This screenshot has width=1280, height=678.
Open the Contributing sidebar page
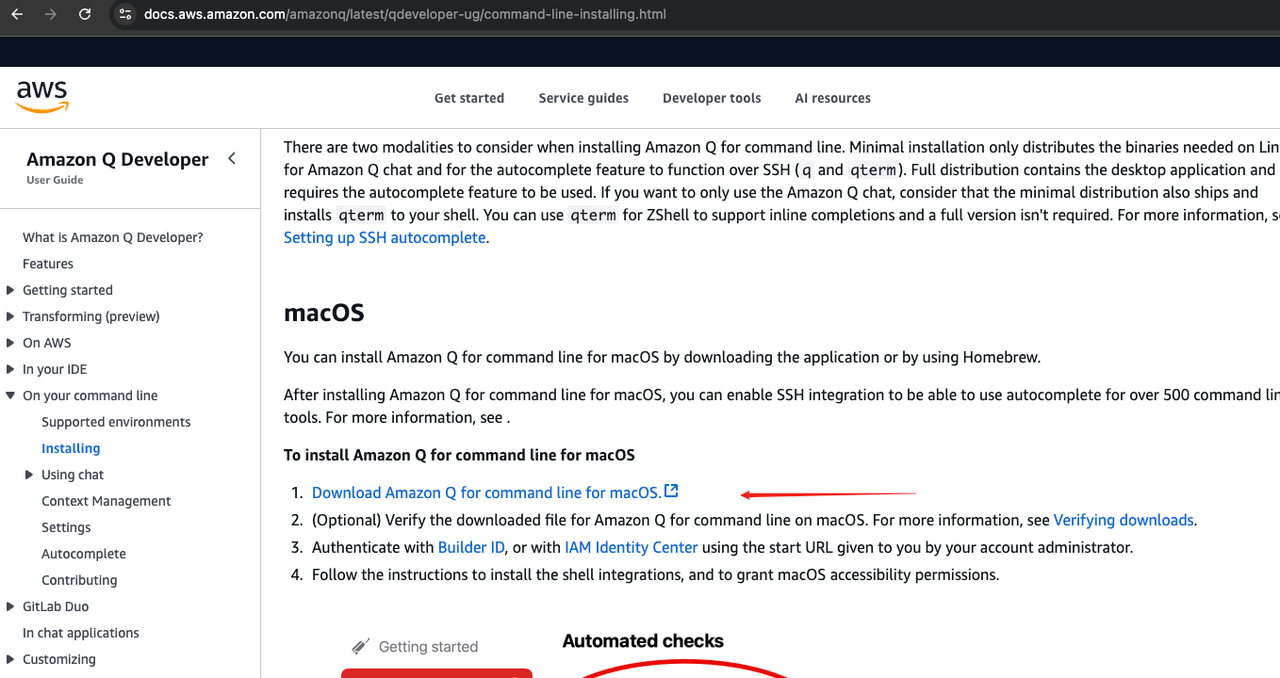[79, 580]
